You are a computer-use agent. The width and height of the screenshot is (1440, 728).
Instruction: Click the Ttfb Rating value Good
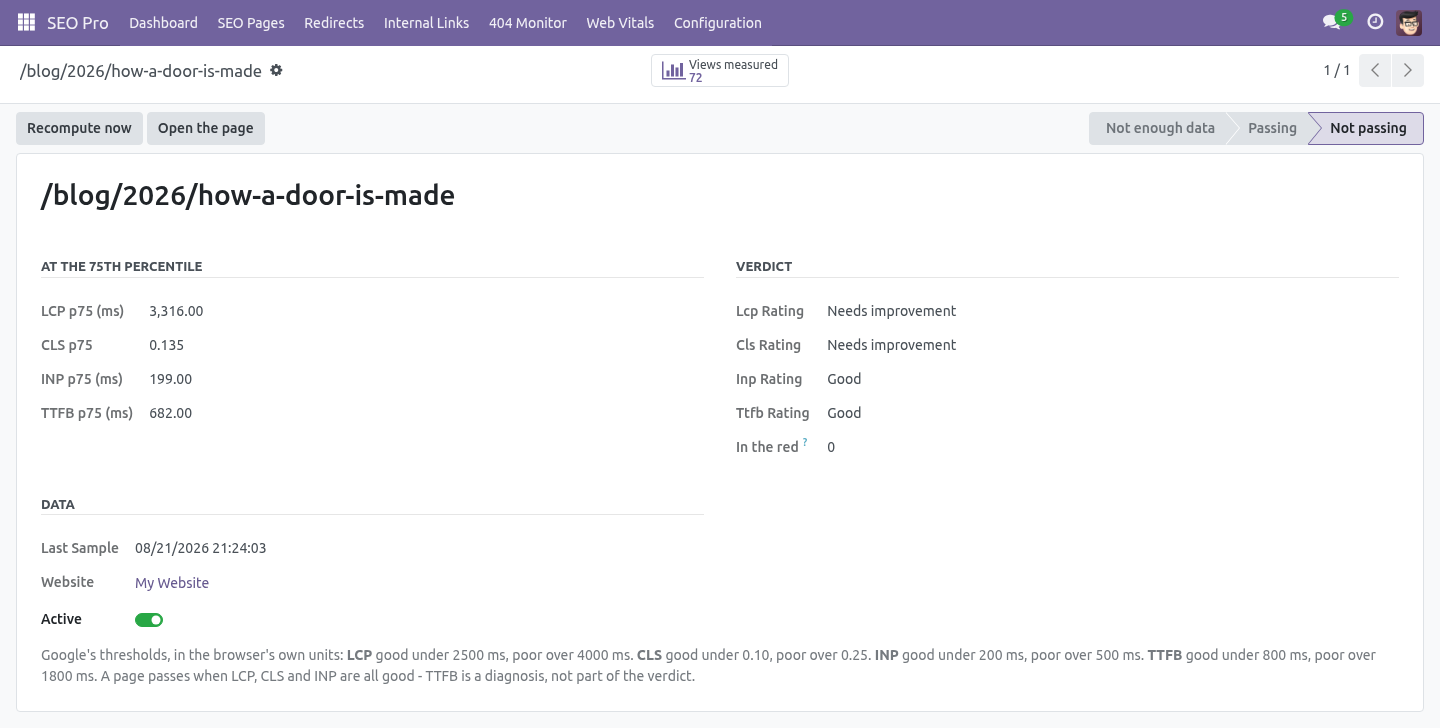click(x=844, y=413)
